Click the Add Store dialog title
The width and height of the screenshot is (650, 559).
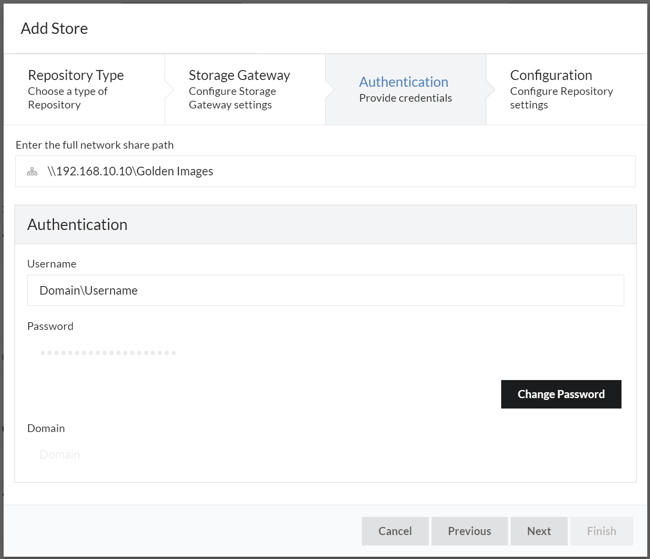54,28
